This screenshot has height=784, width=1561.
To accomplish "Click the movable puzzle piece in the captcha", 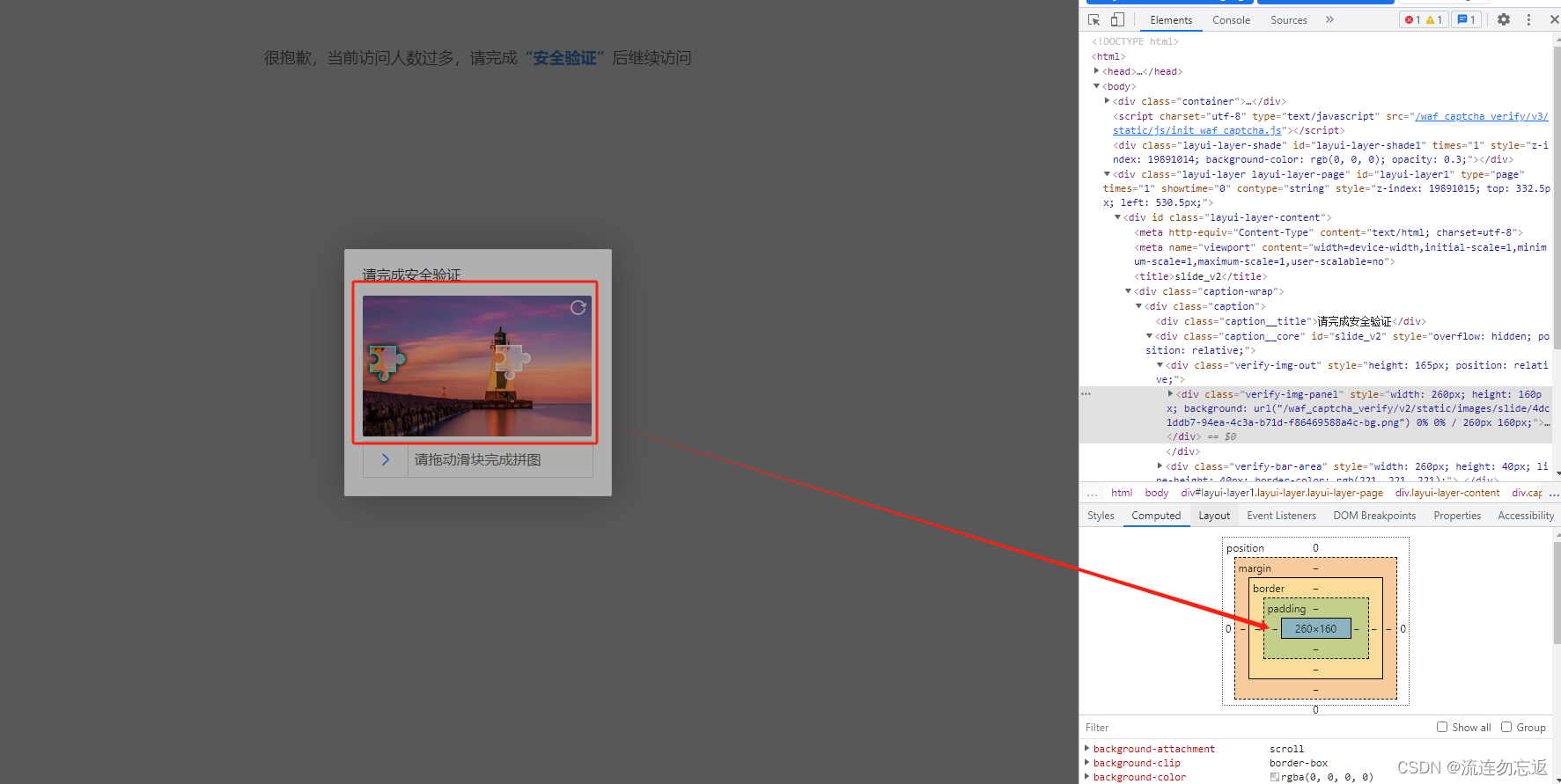I will (386, 363).
